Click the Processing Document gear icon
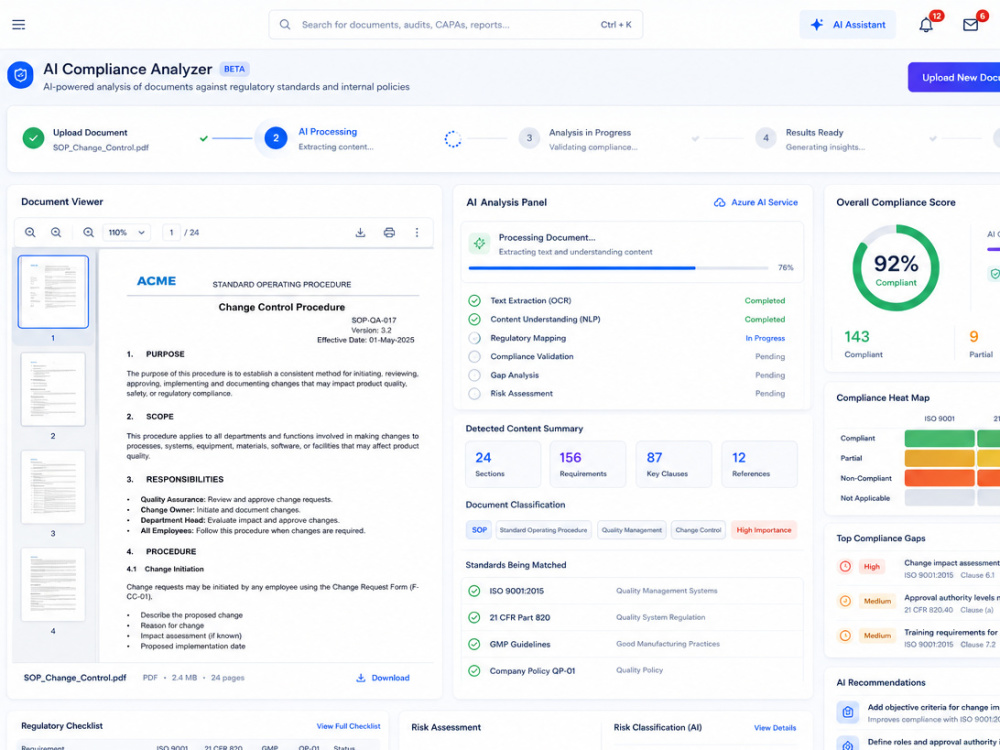The width and height of the screenshot is (1000, 750). (x=479, y=243)
